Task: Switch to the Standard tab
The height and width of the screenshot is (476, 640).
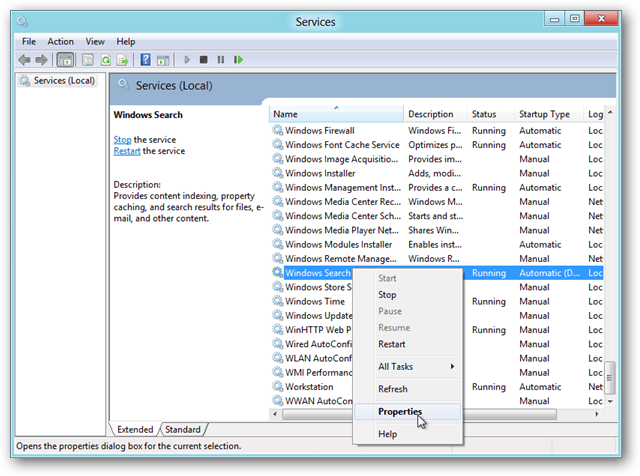Action: tap(183, 429)
